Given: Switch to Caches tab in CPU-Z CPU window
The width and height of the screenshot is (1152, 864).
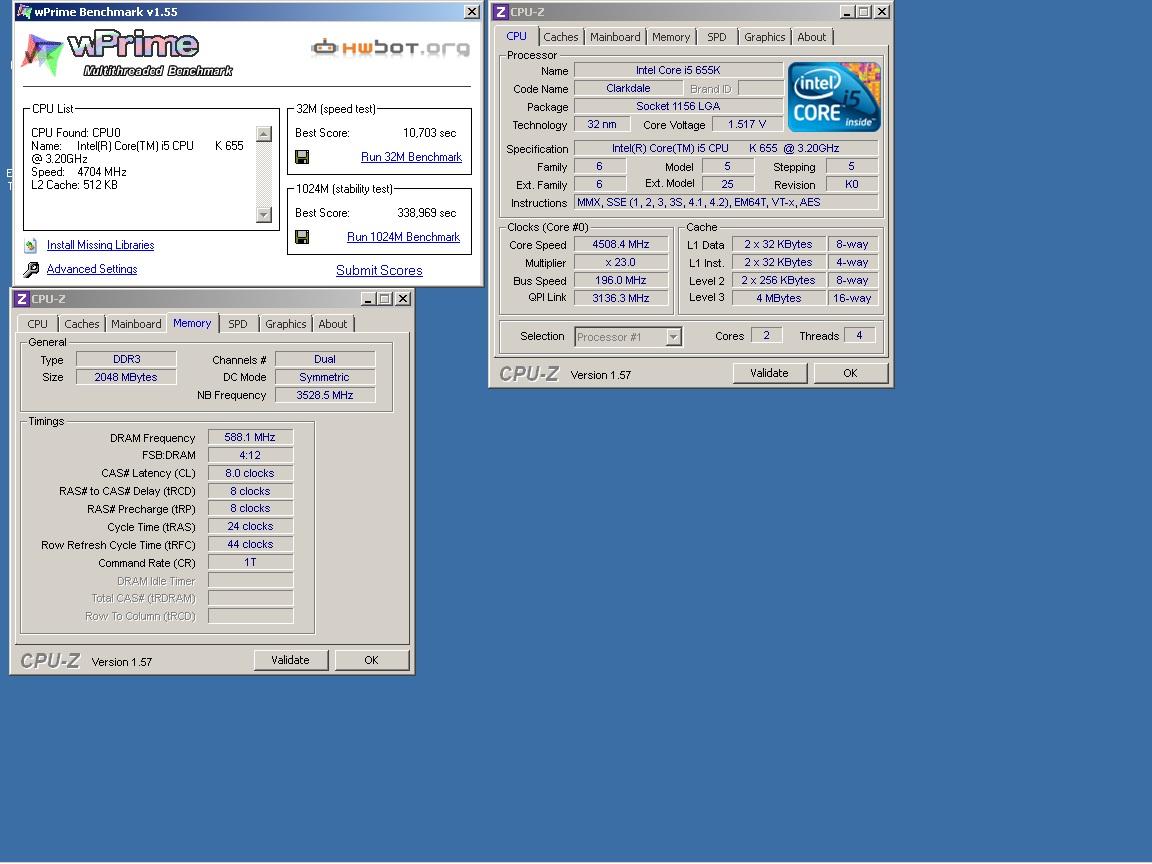Looking at the screenshot, I should (x=561, y=37).
